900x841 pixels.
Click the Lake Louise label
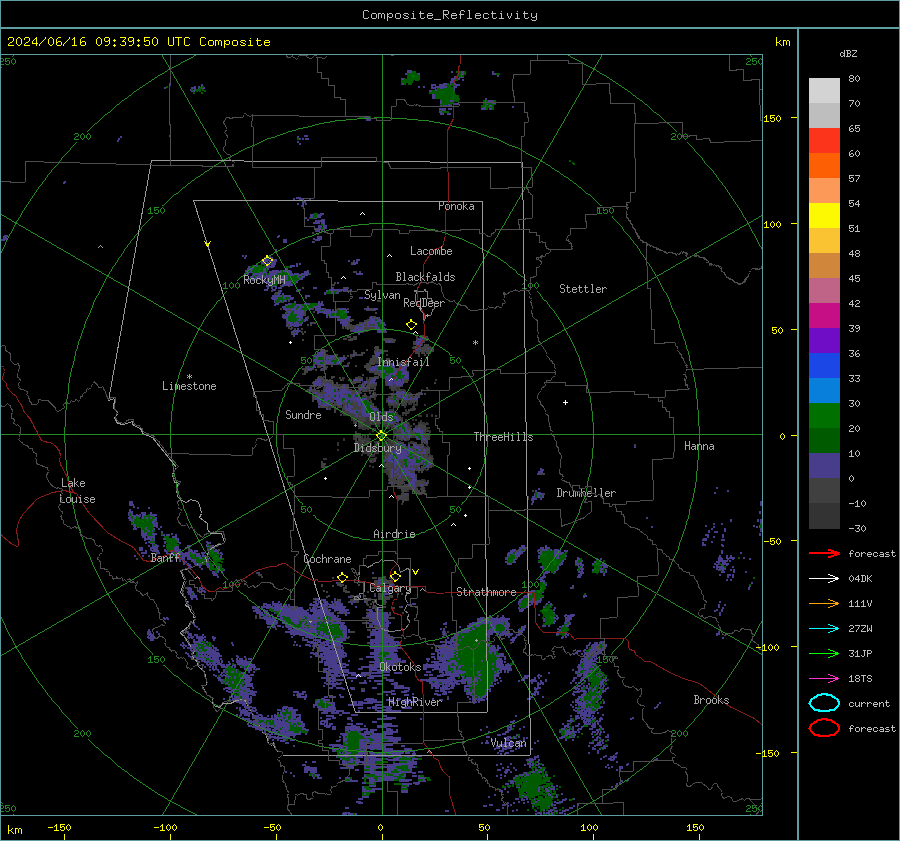[x=77, y=491]
